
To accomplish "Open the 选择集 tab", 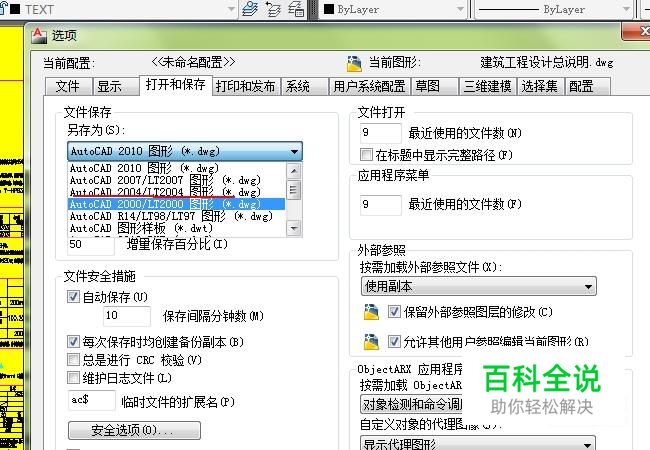I will [540, 86].
